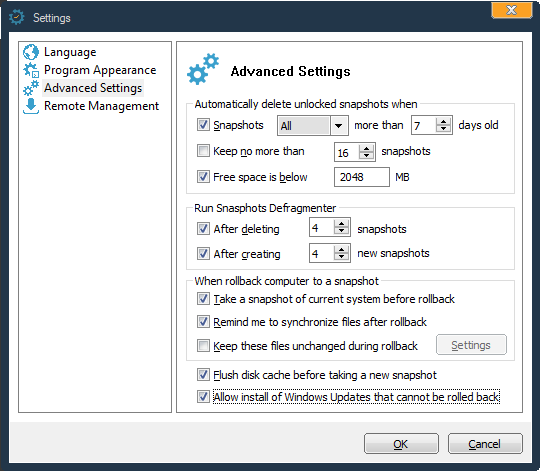Enable Keep these files unchanged during rollback
This screenshot has width=540, height=471.
point(203,345)
